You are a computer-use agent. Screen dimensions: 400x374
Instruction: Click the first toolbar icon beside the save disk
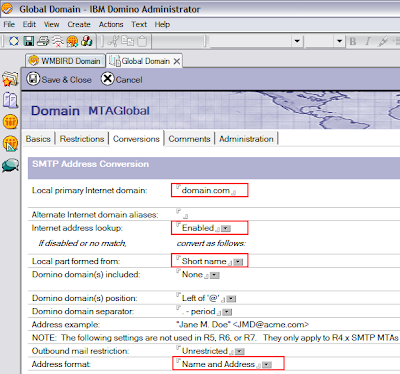tap(14, 41)
